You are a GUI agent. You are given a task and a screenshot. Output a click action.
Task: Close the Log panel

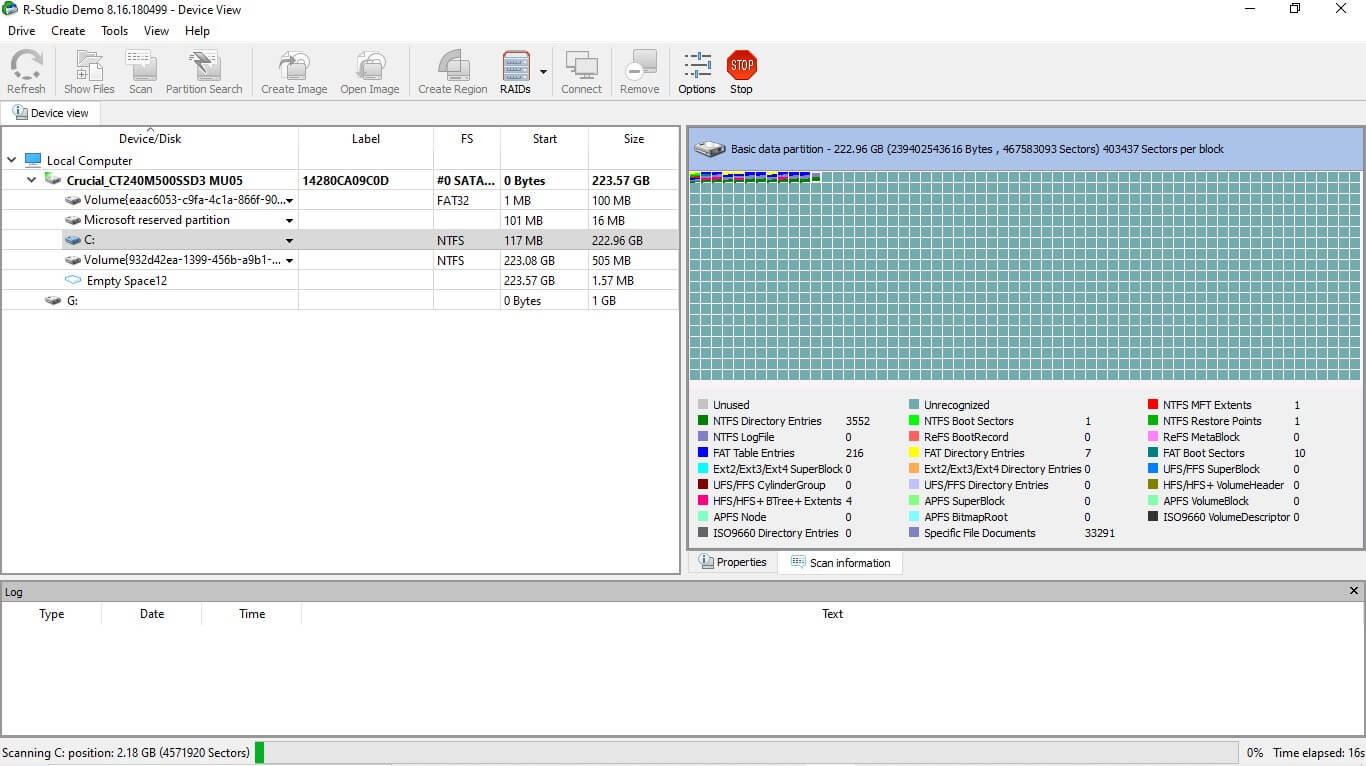(1354, 592)
